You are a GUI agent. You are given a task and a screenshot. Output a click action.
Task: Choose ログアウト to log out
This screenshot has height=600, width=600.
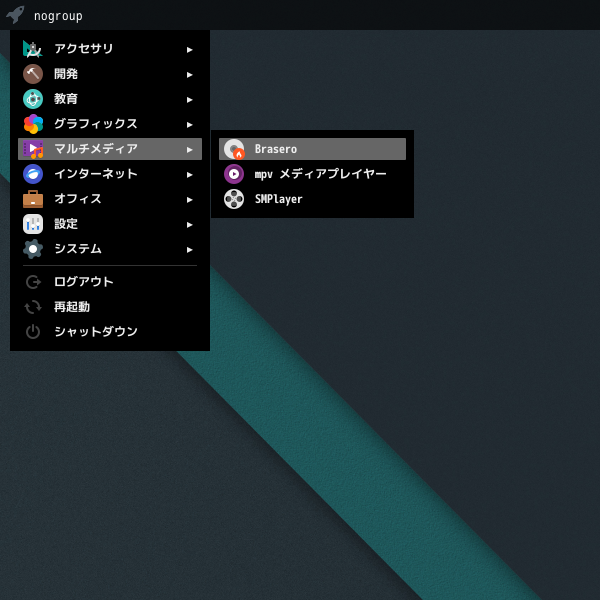tap(110, 282)
